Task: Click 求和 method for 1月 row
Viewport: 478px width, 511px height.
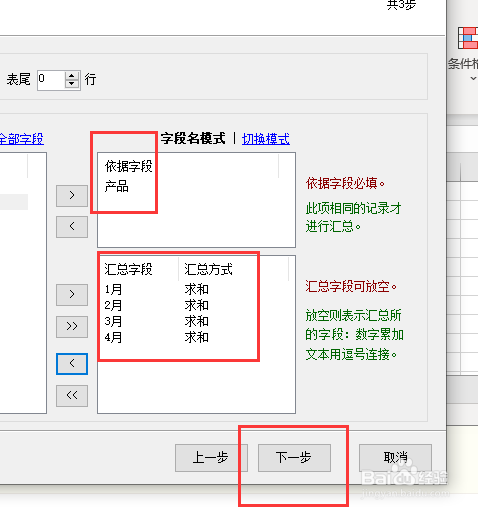Action: [197, 289]
